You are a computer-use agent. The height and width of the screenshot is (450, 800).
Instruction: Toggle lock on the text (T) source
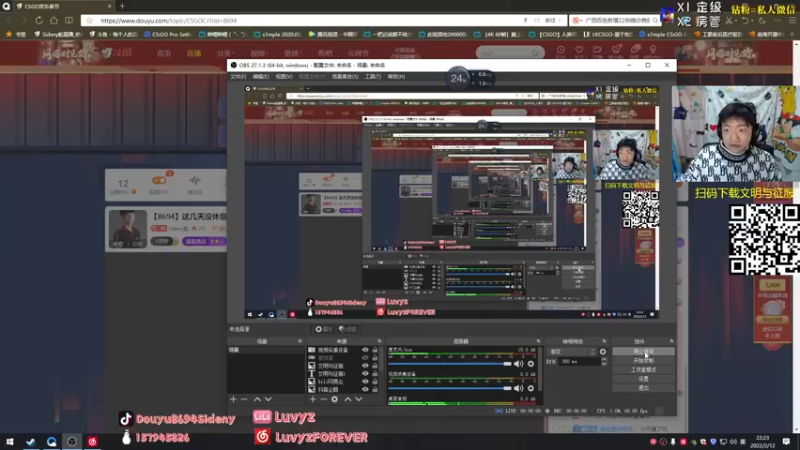(375, 373)
